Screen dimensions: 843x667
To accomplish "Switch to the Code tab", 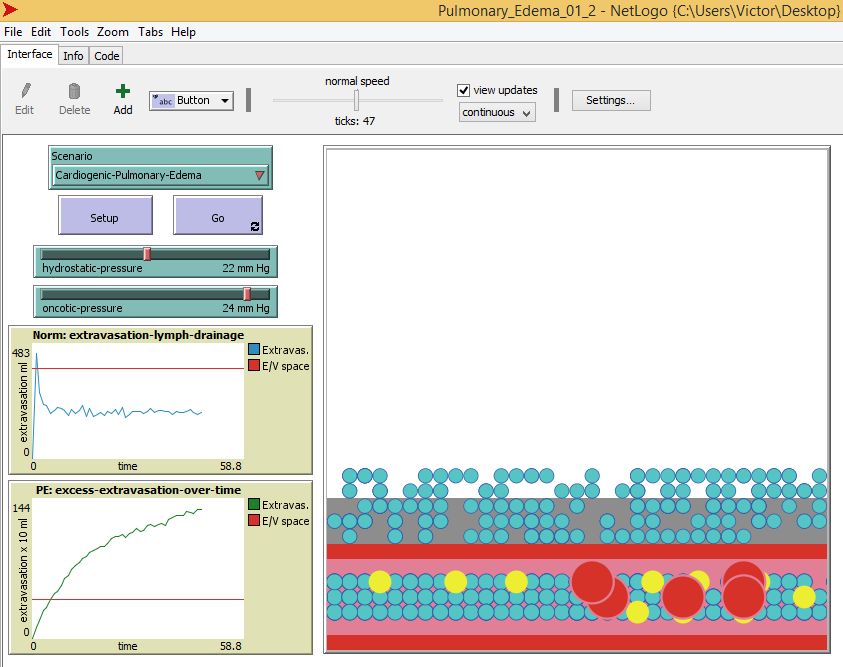I will 106,55.
